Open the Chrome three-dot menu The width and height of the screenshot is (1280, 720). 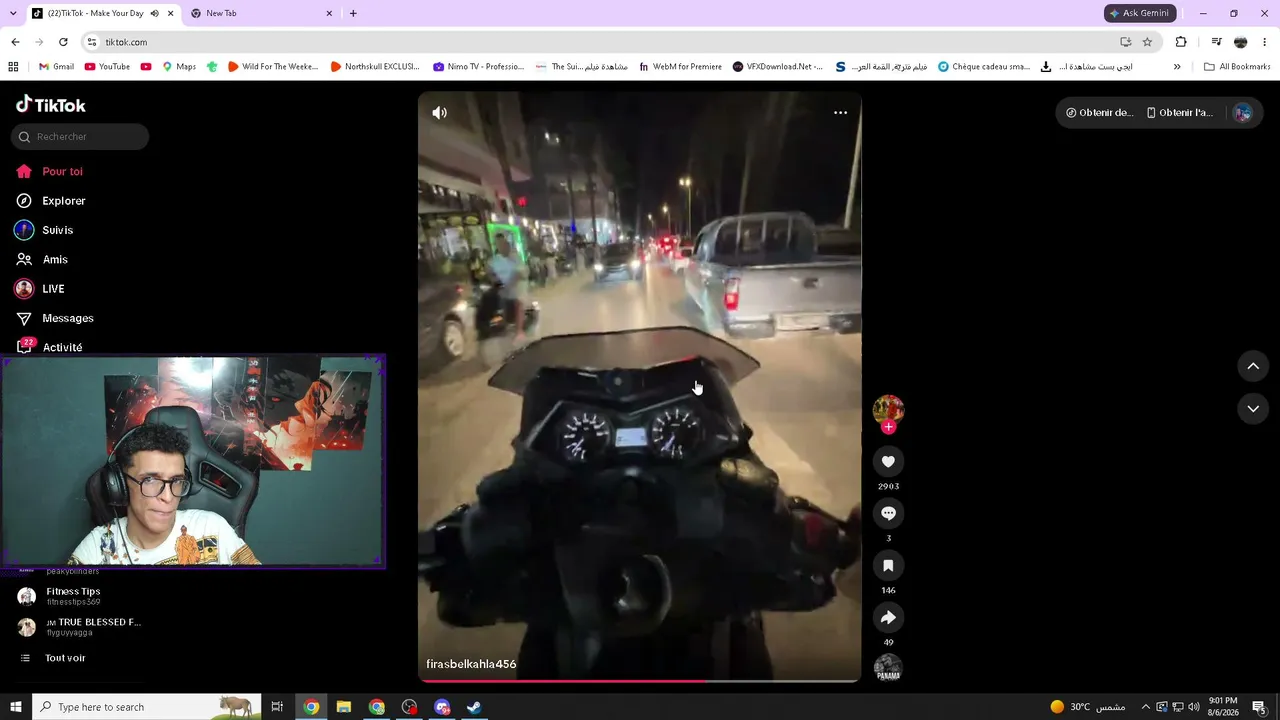click(x=1265, y=42)
